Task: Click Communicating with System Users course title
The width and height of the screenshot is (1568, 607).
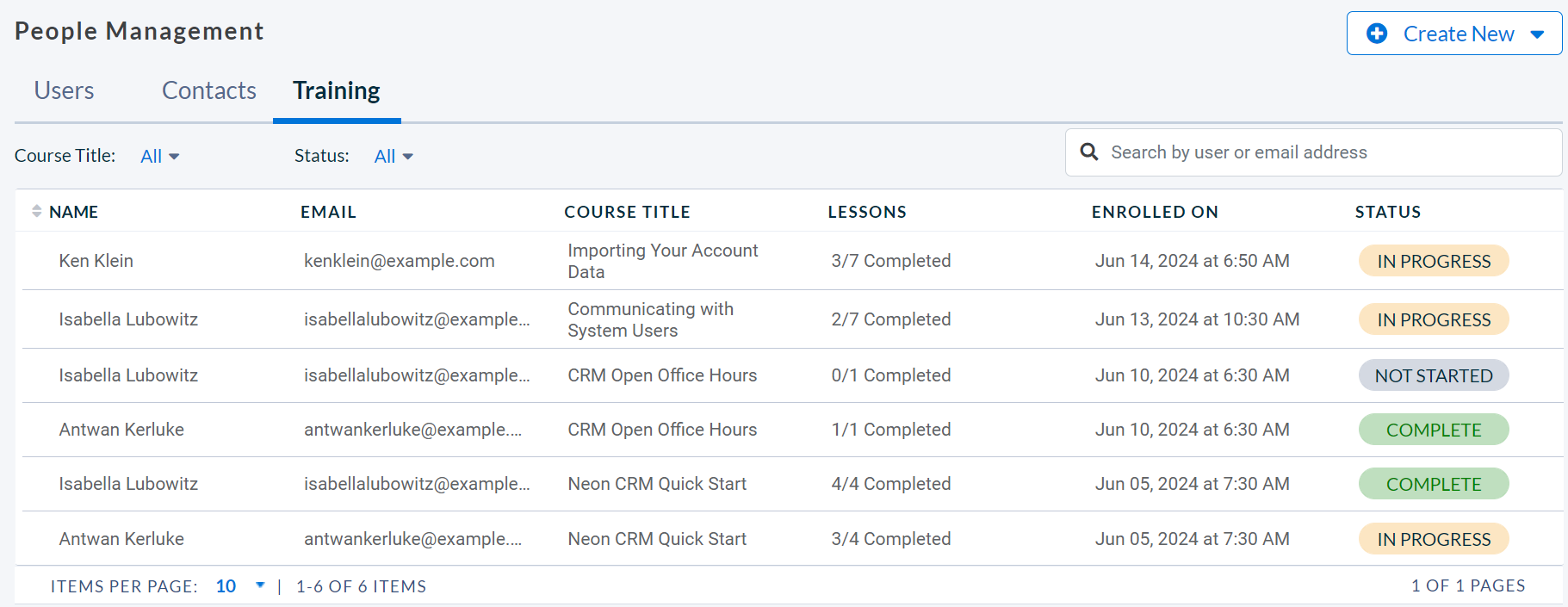Action: [651, 319]
